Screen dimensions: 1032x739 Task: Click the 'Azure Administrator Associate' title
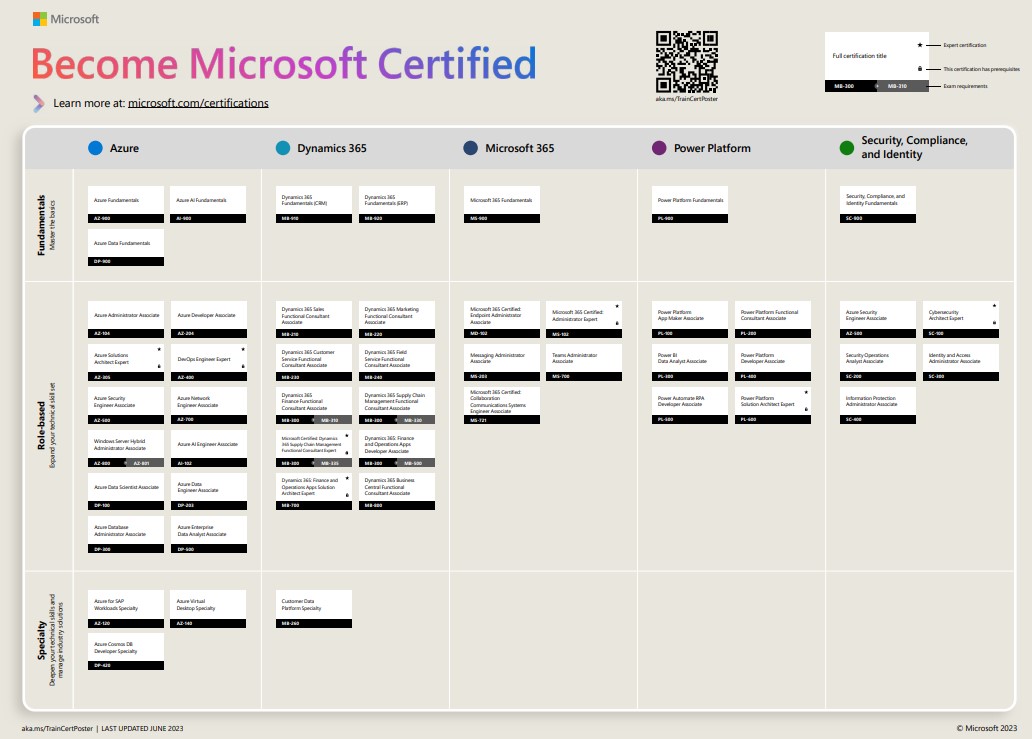tap(126, 315)
